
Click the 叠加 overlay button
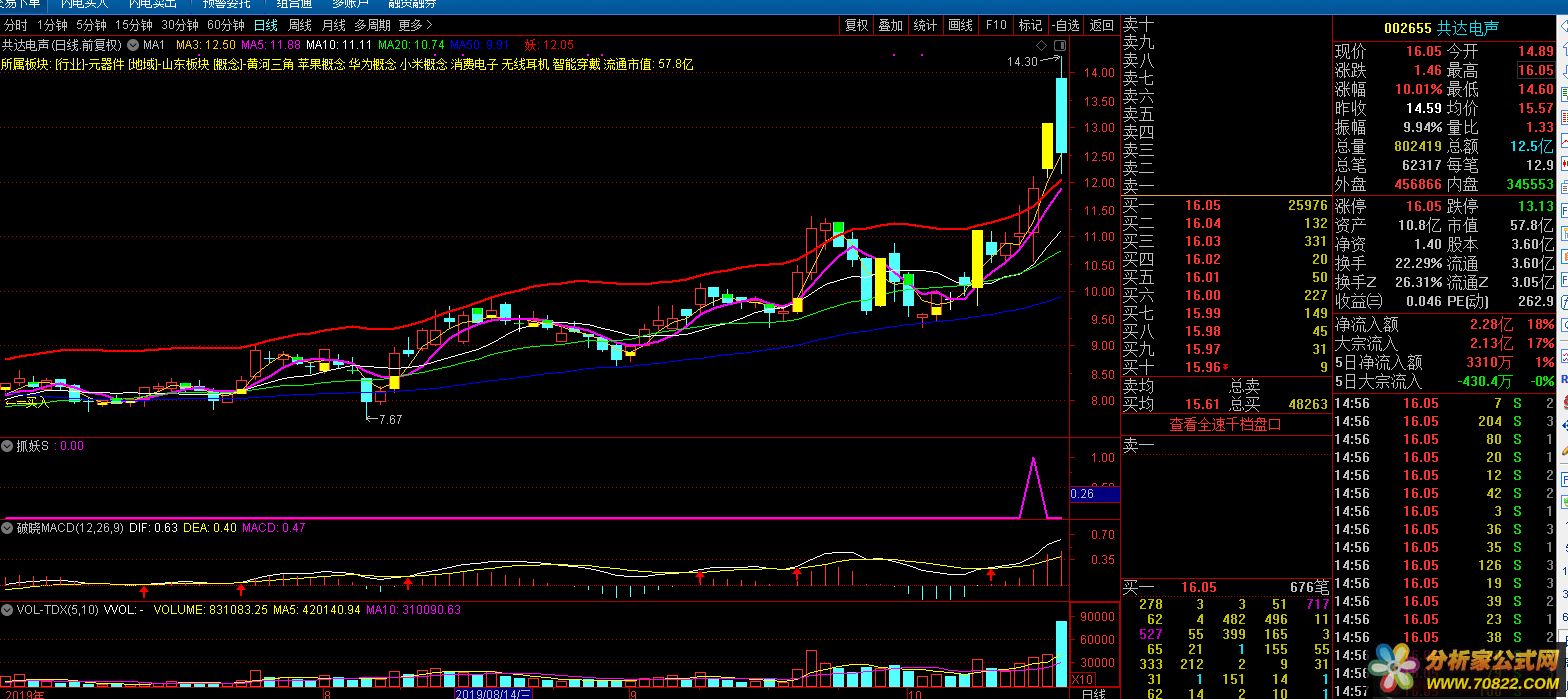click(x=890, y=25)
